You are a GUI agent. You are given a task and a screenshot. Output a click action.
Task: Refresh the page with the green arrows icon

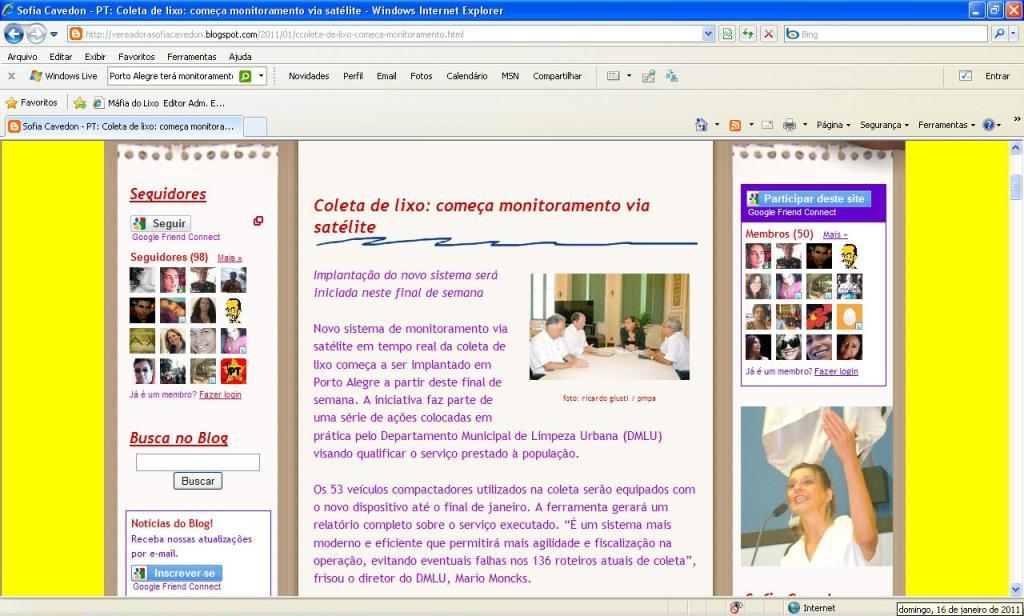(748, 34)
